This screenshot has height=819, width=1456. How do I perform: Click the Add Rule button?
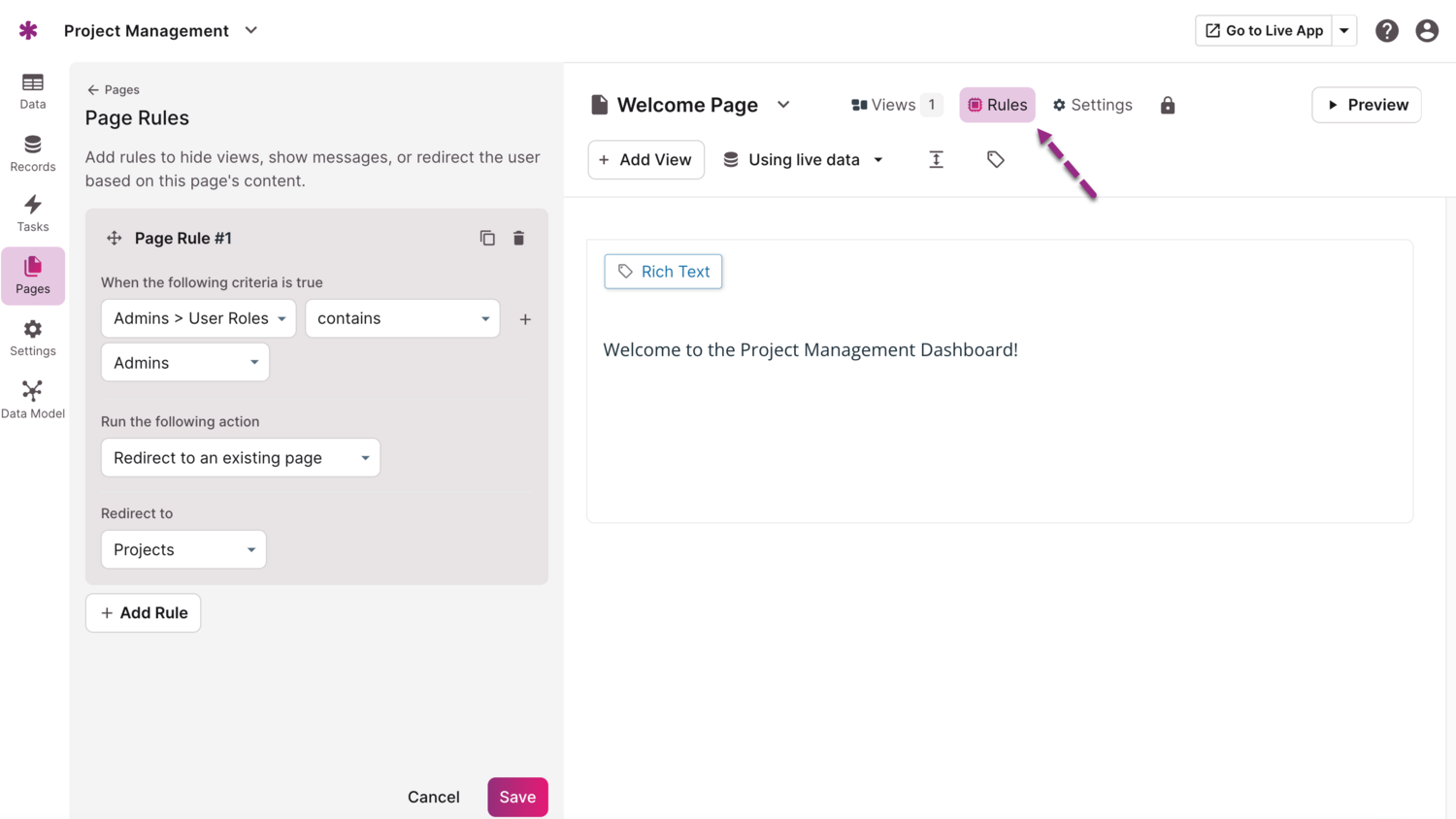[x=144, y=612]
